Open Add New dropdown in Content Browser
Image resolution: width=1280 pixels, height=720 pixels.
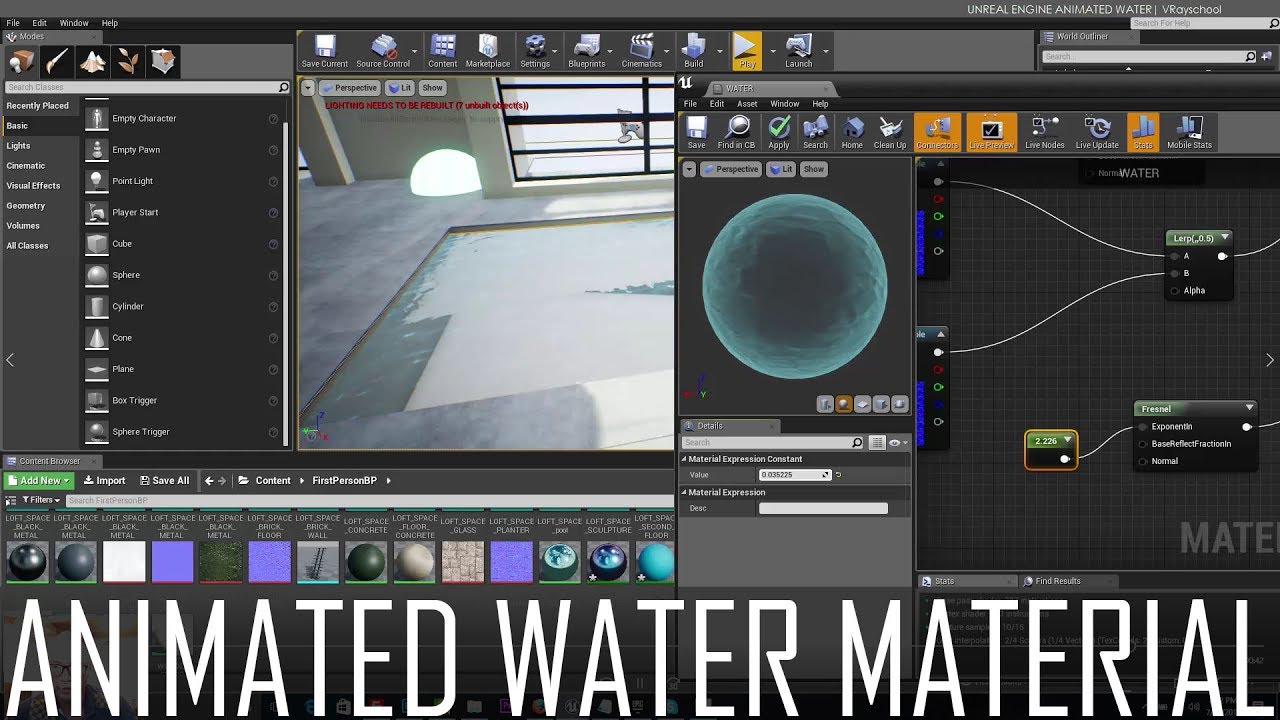click(x=39, y=480)
